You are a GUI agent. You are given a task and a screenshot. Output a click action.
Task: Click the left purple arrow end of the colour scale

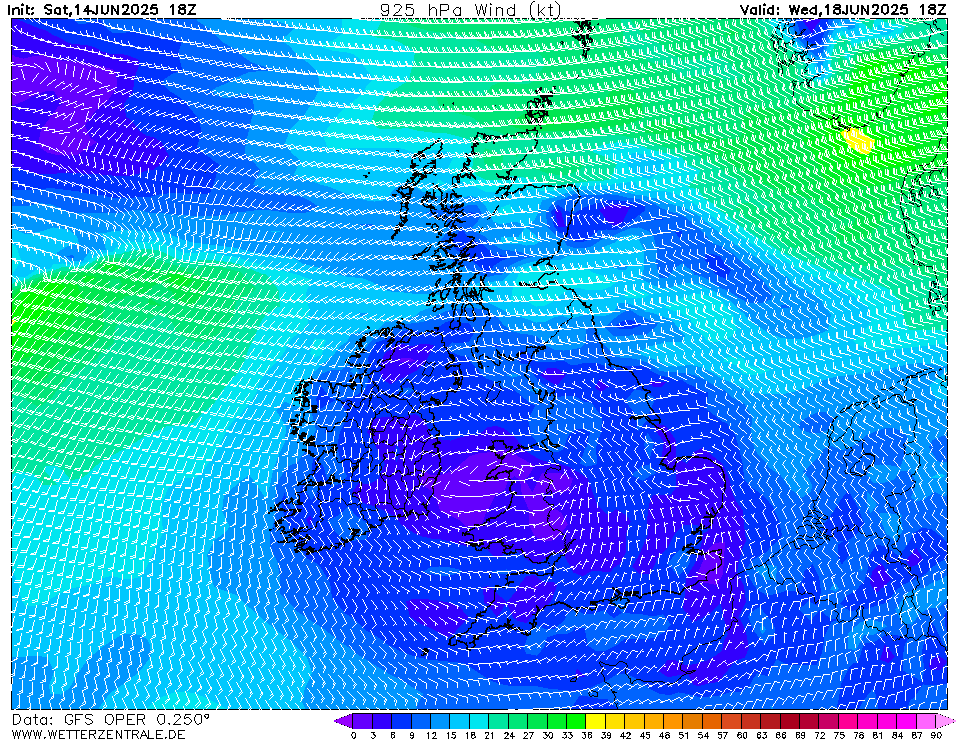(344, 721)
